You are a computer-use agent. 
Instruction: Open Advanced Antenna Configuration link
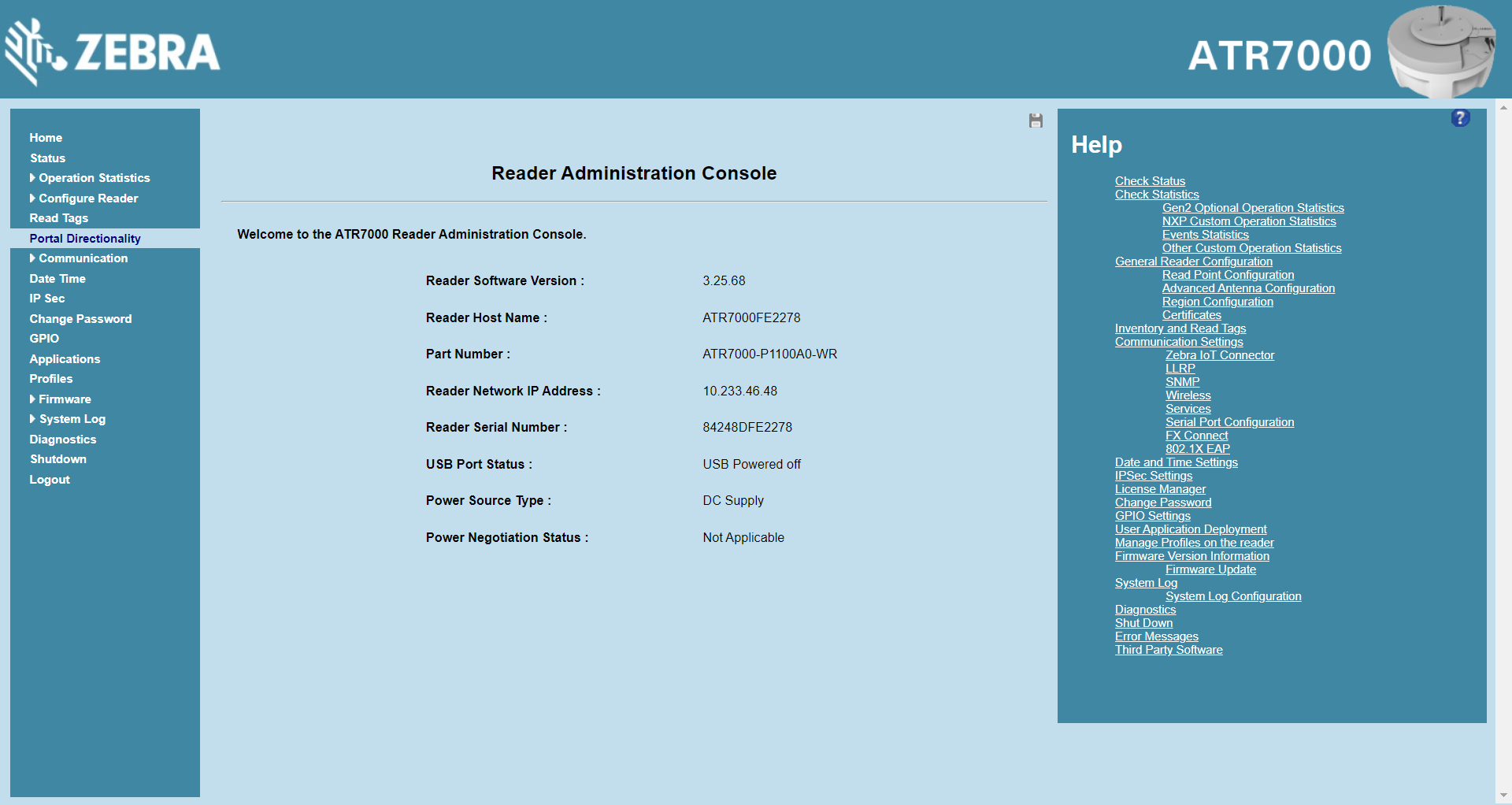(1249, 288)
